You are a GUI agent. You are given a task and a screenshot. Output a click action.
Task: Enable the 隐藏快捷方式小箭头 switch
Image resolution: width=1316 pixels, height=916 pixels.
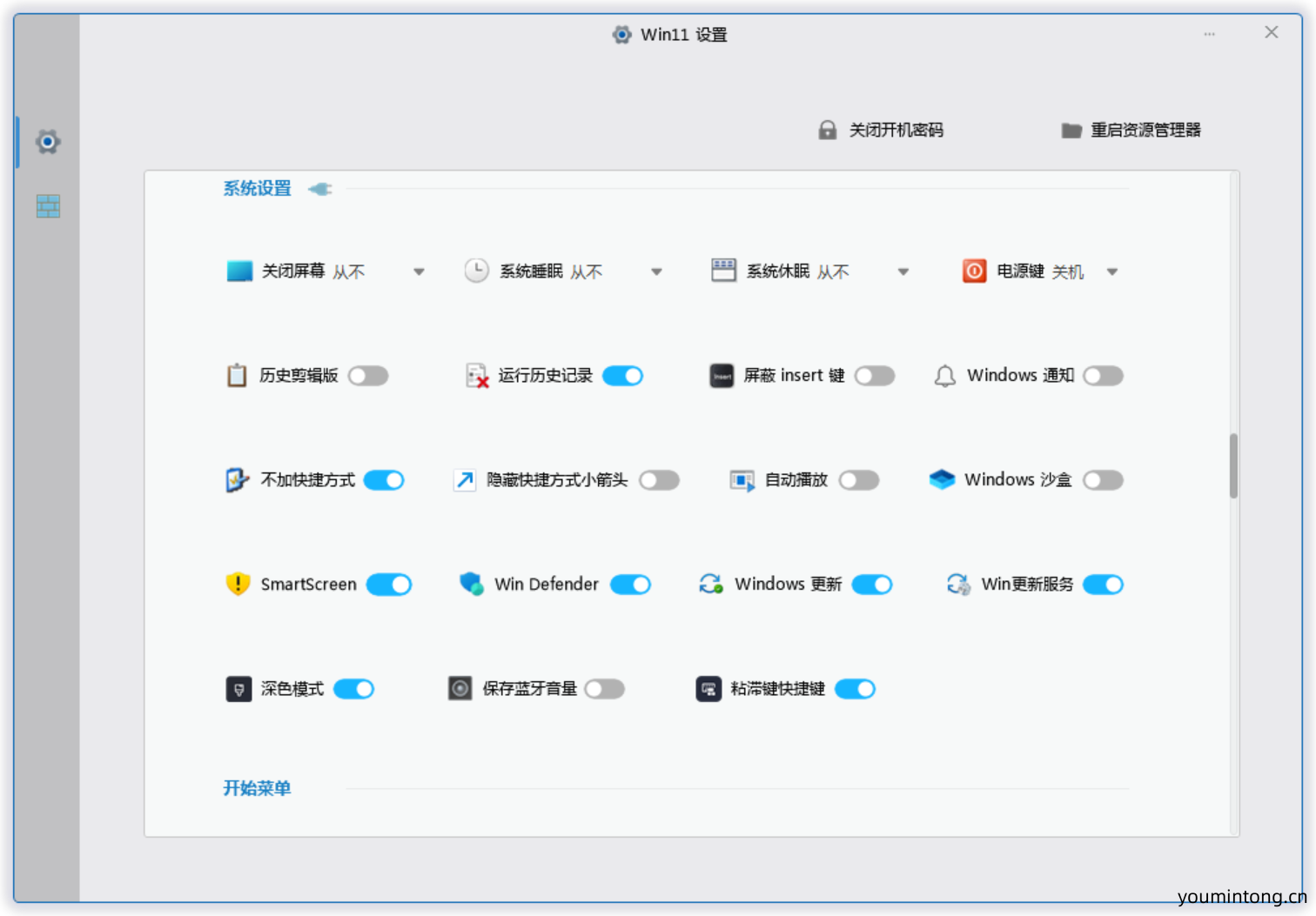659,480
